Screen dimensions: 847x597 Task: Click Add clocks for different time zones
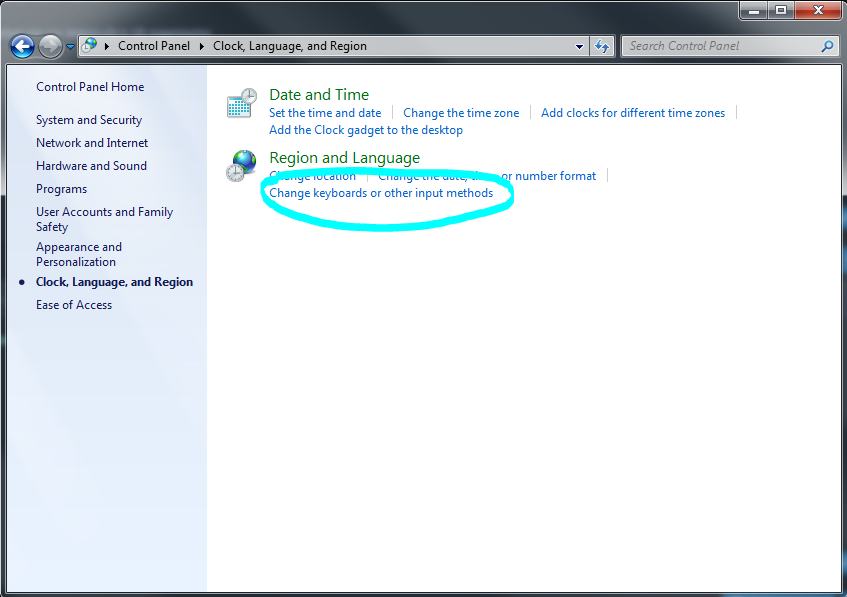pos(633,113)
